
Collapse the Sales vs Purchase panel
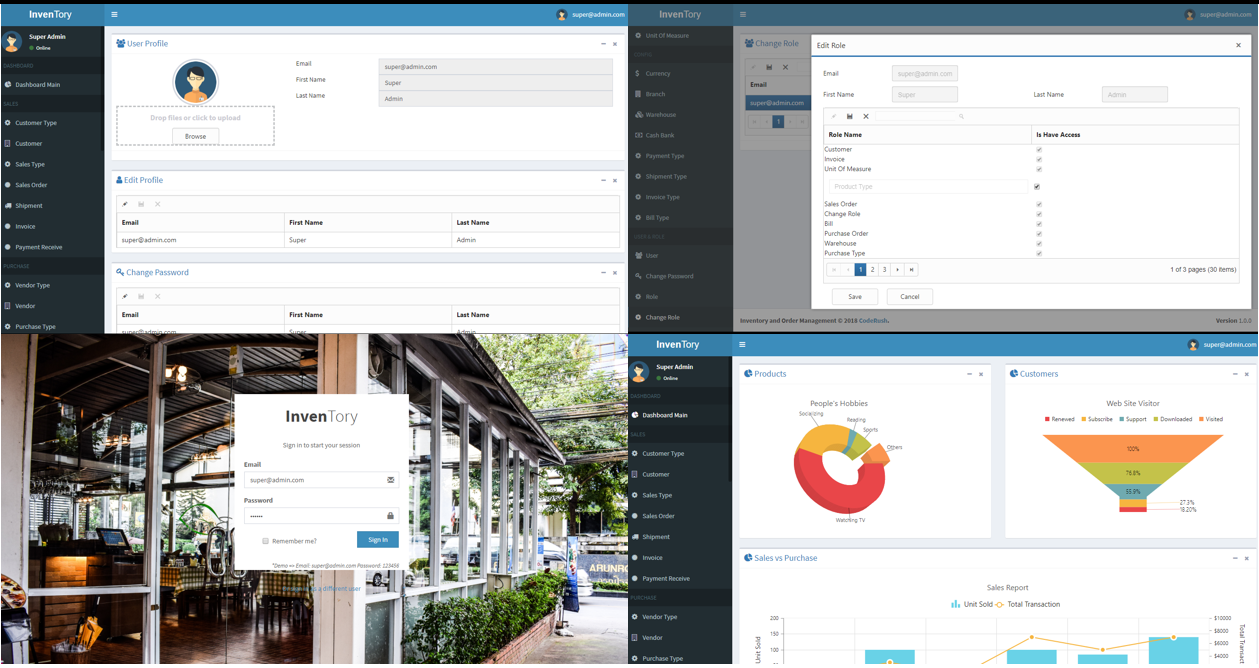click(x=1235, y=558)
